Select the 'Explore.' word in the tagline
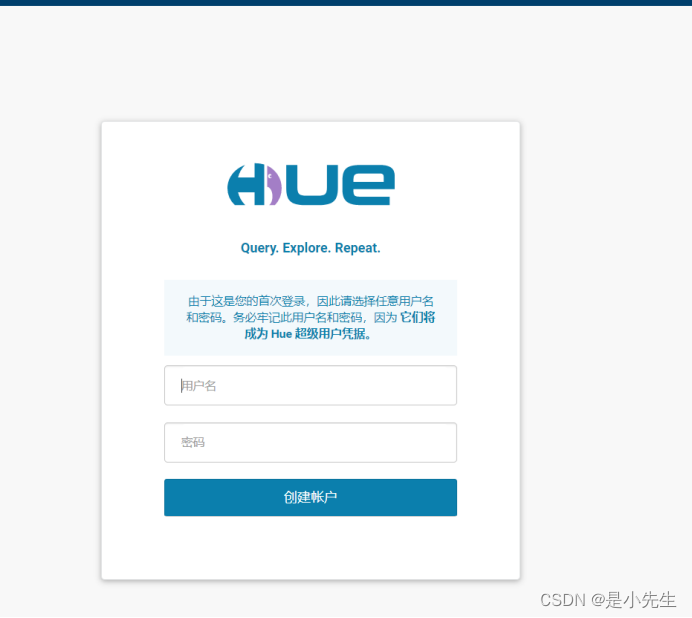The width and height of the screenshot is (692, 618). (306, 248)
